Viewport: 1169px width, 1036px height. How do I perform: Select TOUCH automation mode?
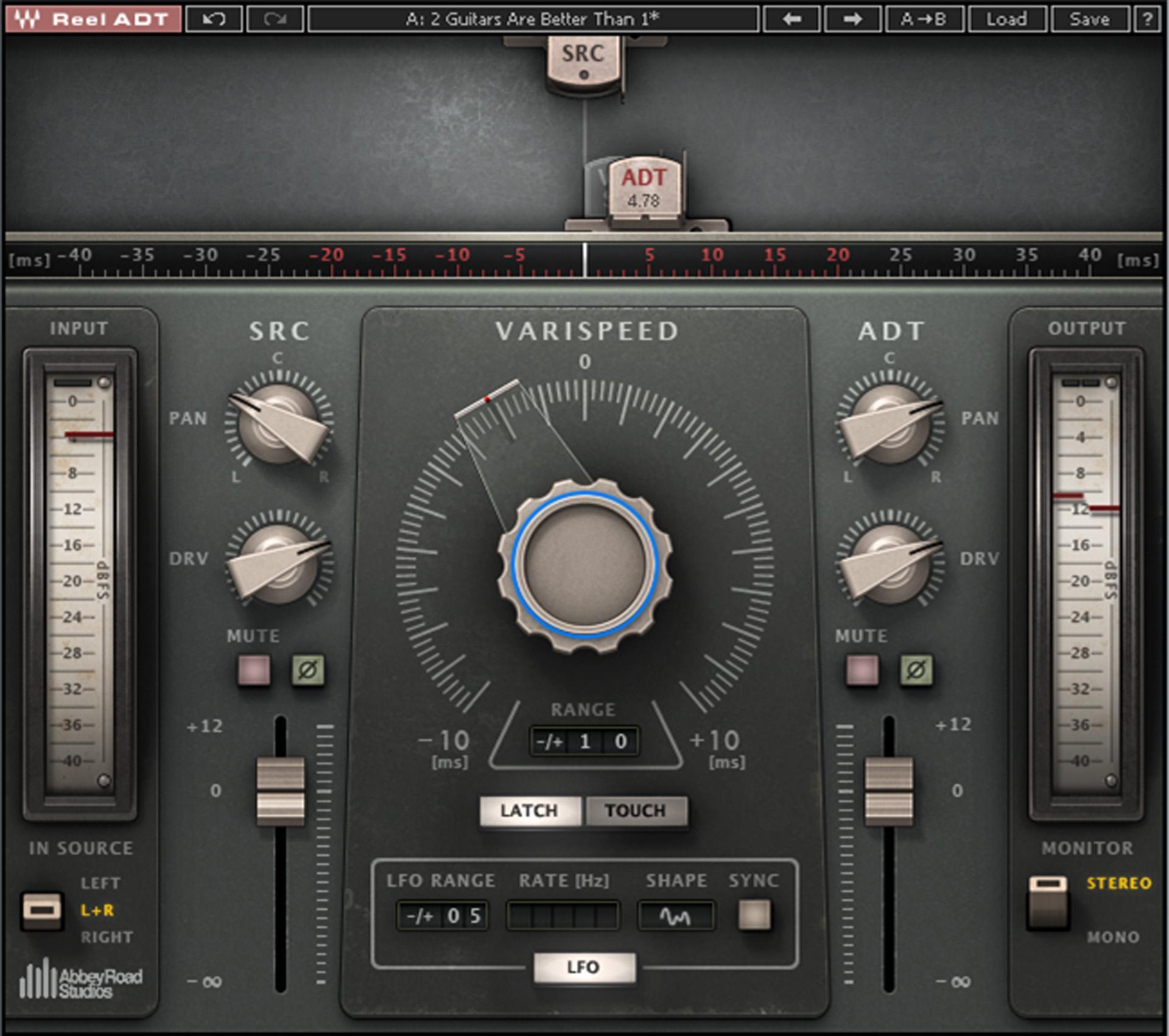point(637,811)
